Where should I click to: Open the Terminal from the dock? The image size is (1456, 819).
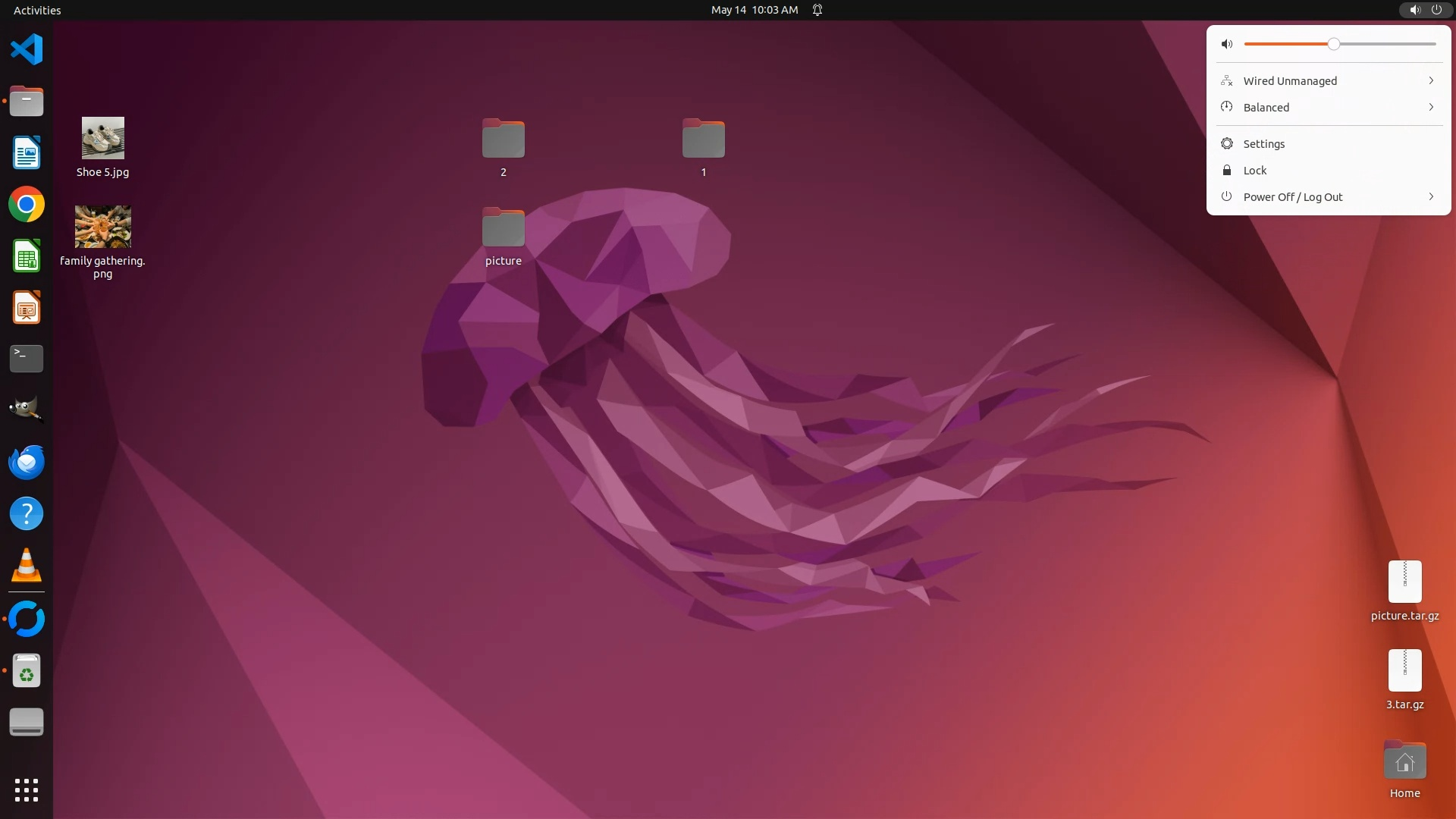click(x=27, y=359)
